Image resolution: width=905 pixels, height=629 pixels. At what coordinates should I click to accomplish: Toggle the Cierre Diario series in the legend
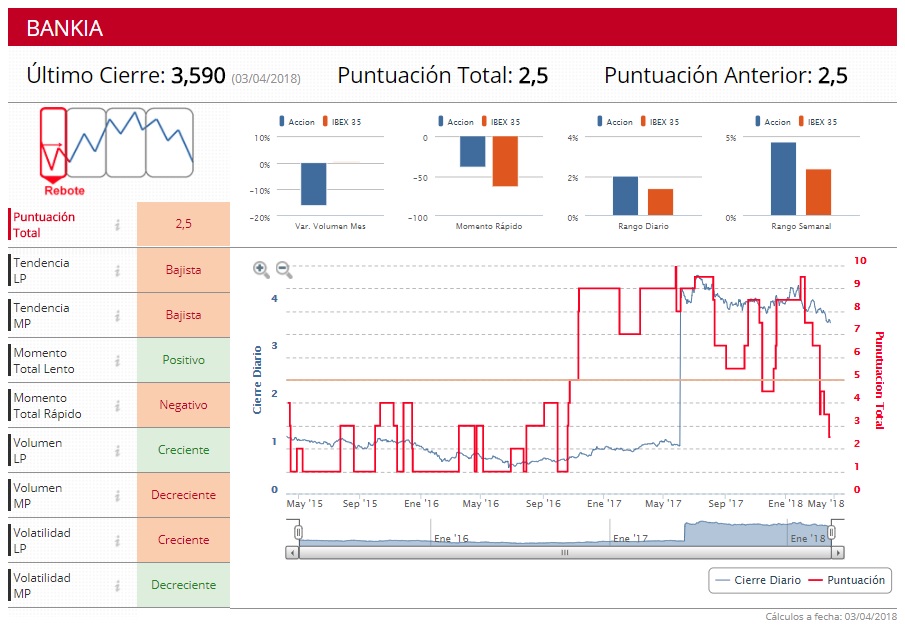pyautogui.click(x=757, y=580)
